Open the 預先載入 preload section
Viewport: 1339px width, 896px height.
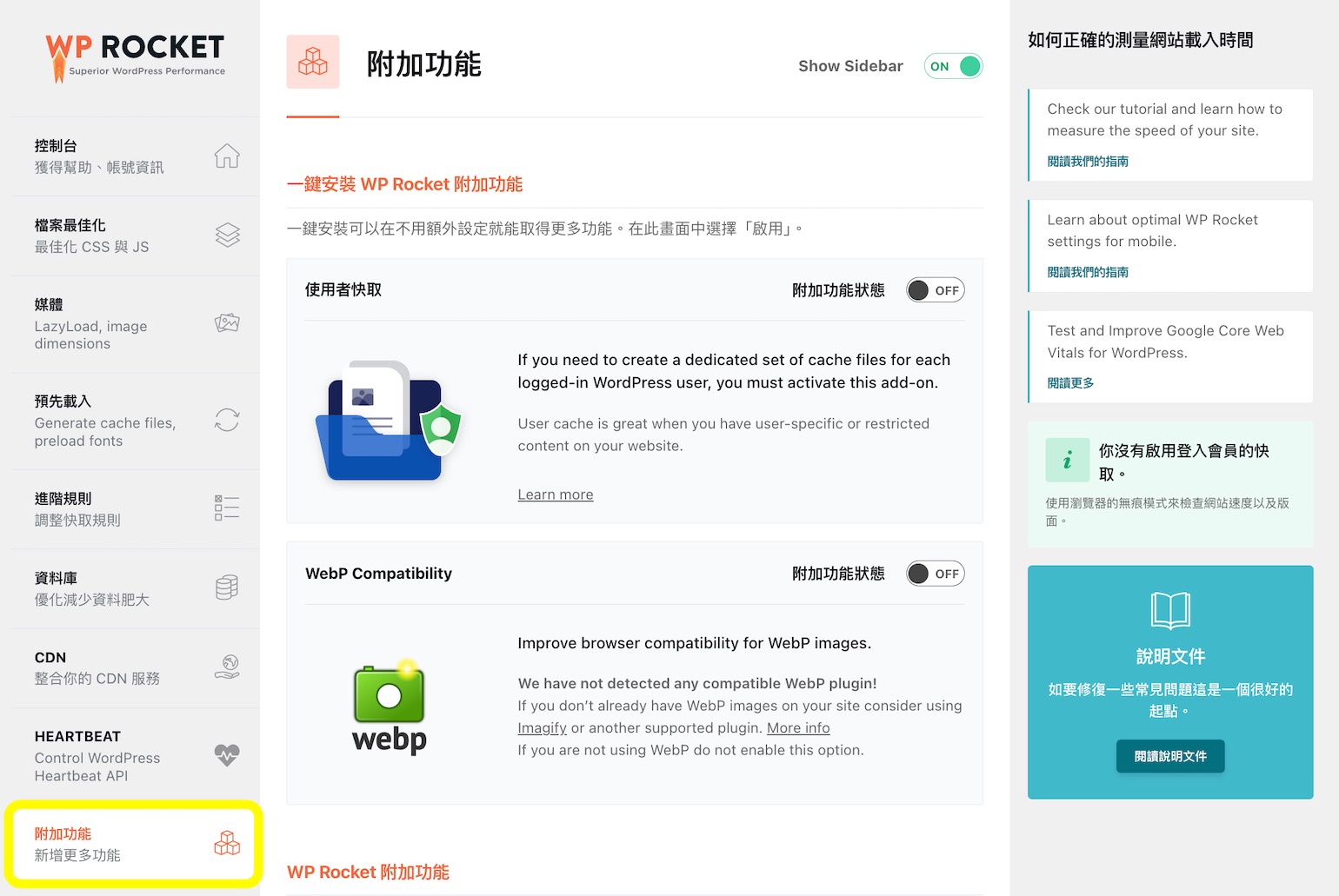click(135, 421)
